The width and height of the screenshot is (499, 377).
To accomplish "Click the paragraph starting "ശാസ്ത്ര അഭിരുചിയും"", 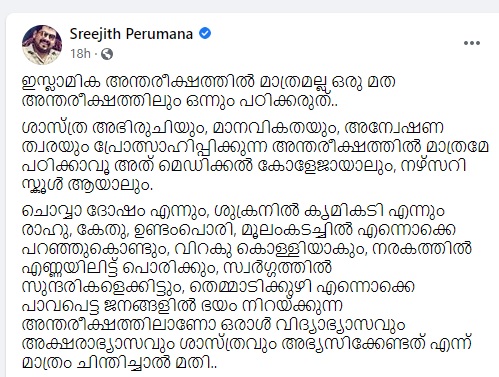I will point(255,156).
